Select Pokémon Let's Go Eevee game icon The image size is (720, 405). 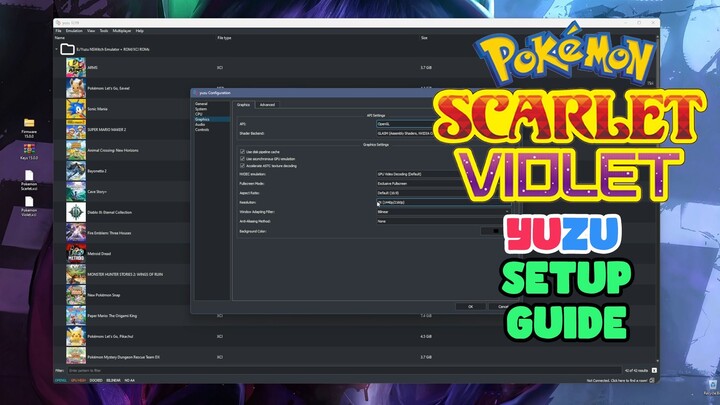pyautogui.click(x=76, y=88)
